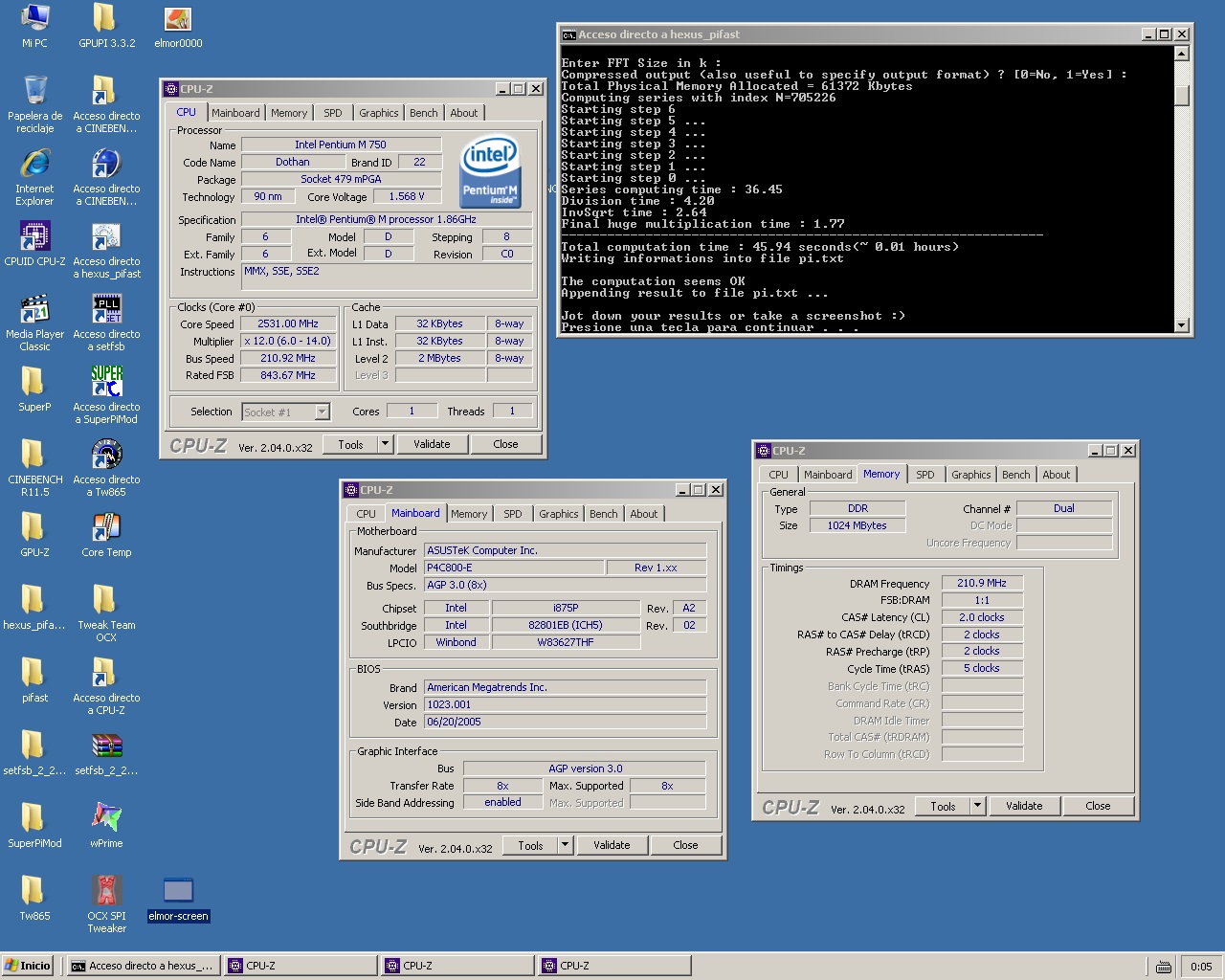Click the DRAM Frequency 210.9 MHz value
The width and height of the screenshot is (1225, 980).
point(982,583)
